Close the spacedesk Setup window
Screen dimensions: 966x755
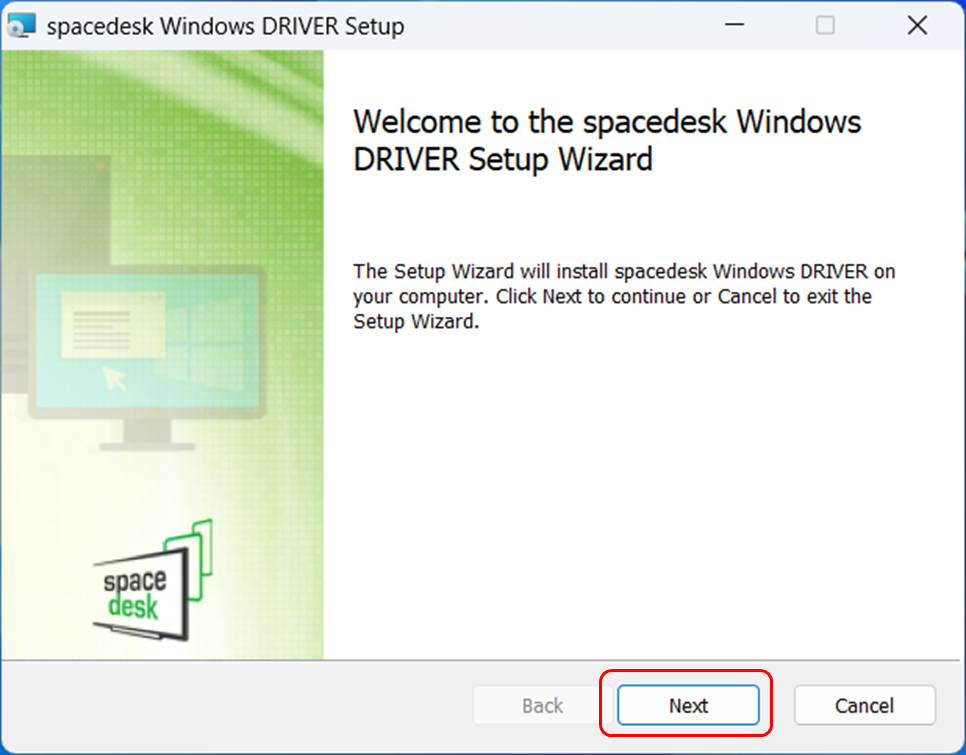click(x=917, y=25)
